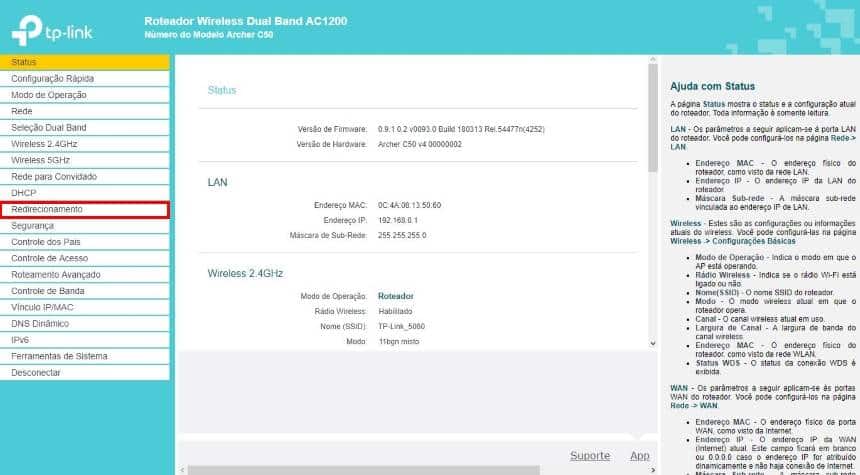This screenshot has height=475, width=860.
Task: Click the vertical scrollbar thumb
Action: [653, 117]
